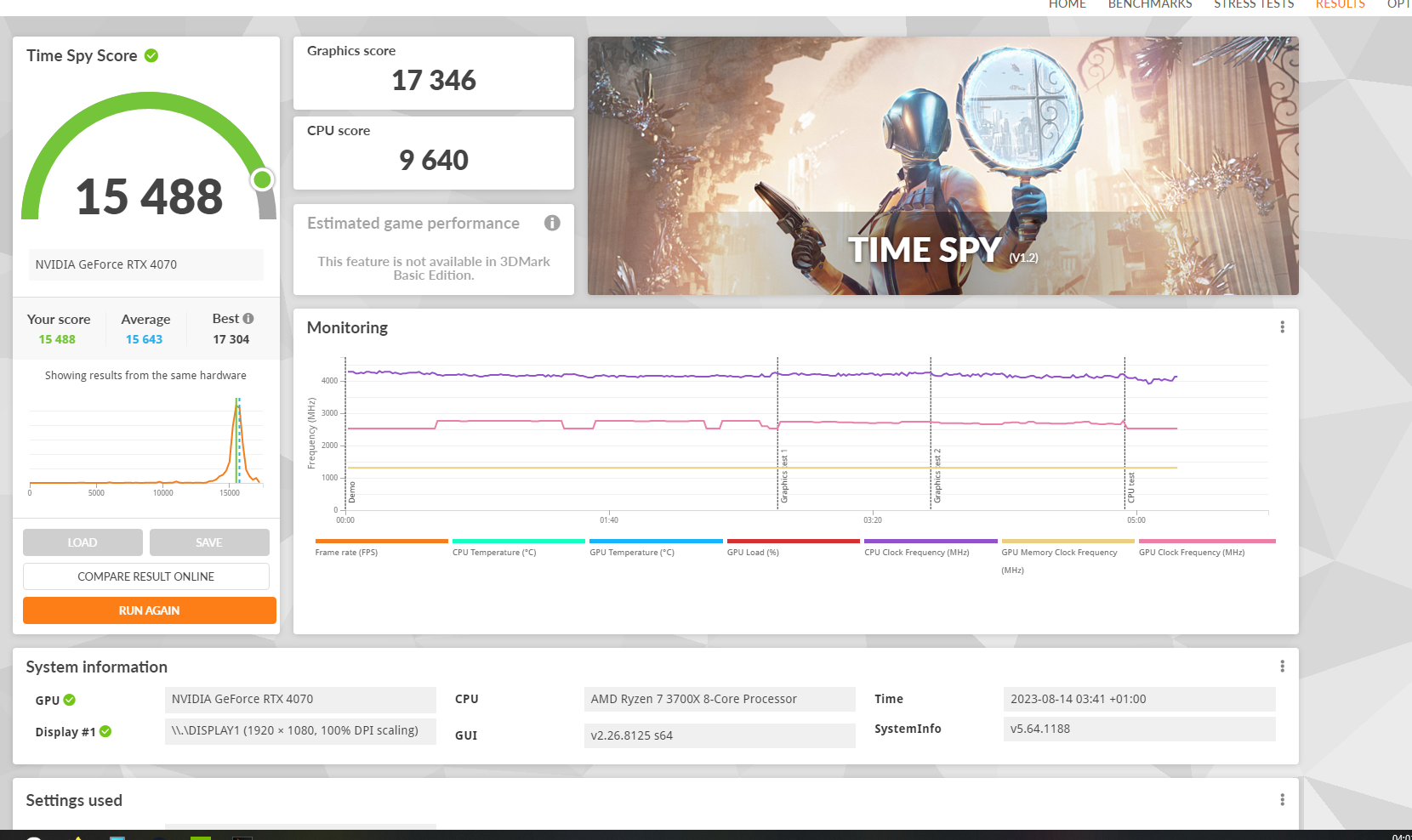Toggle the GPU Temperature legend
Viewport: 1412px width, 840px height.
[656, 548]
